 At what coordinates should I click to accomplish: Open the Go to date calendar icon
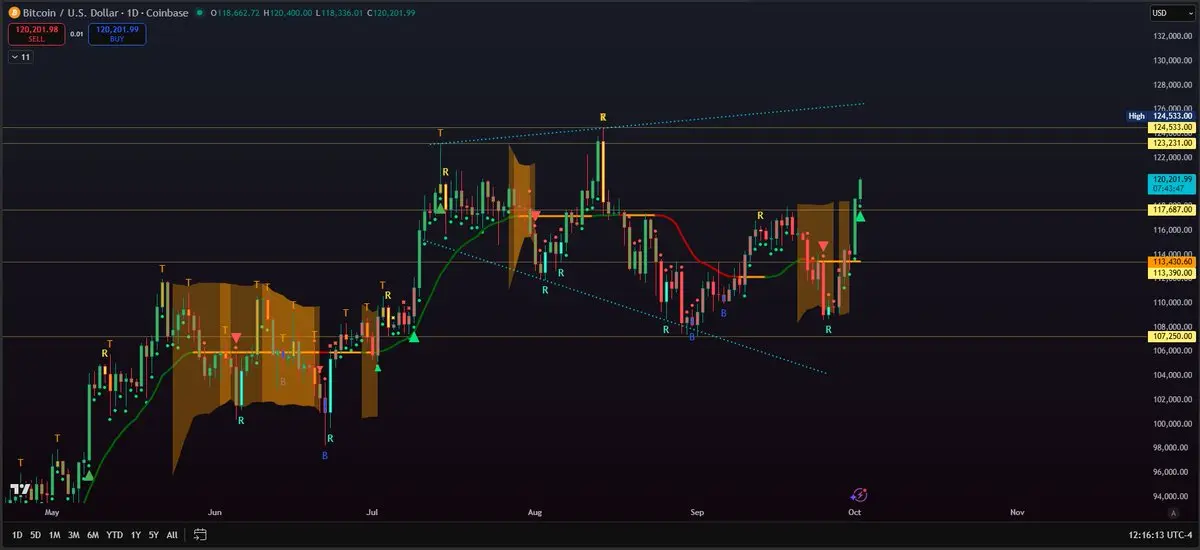(x=200, y=535)
